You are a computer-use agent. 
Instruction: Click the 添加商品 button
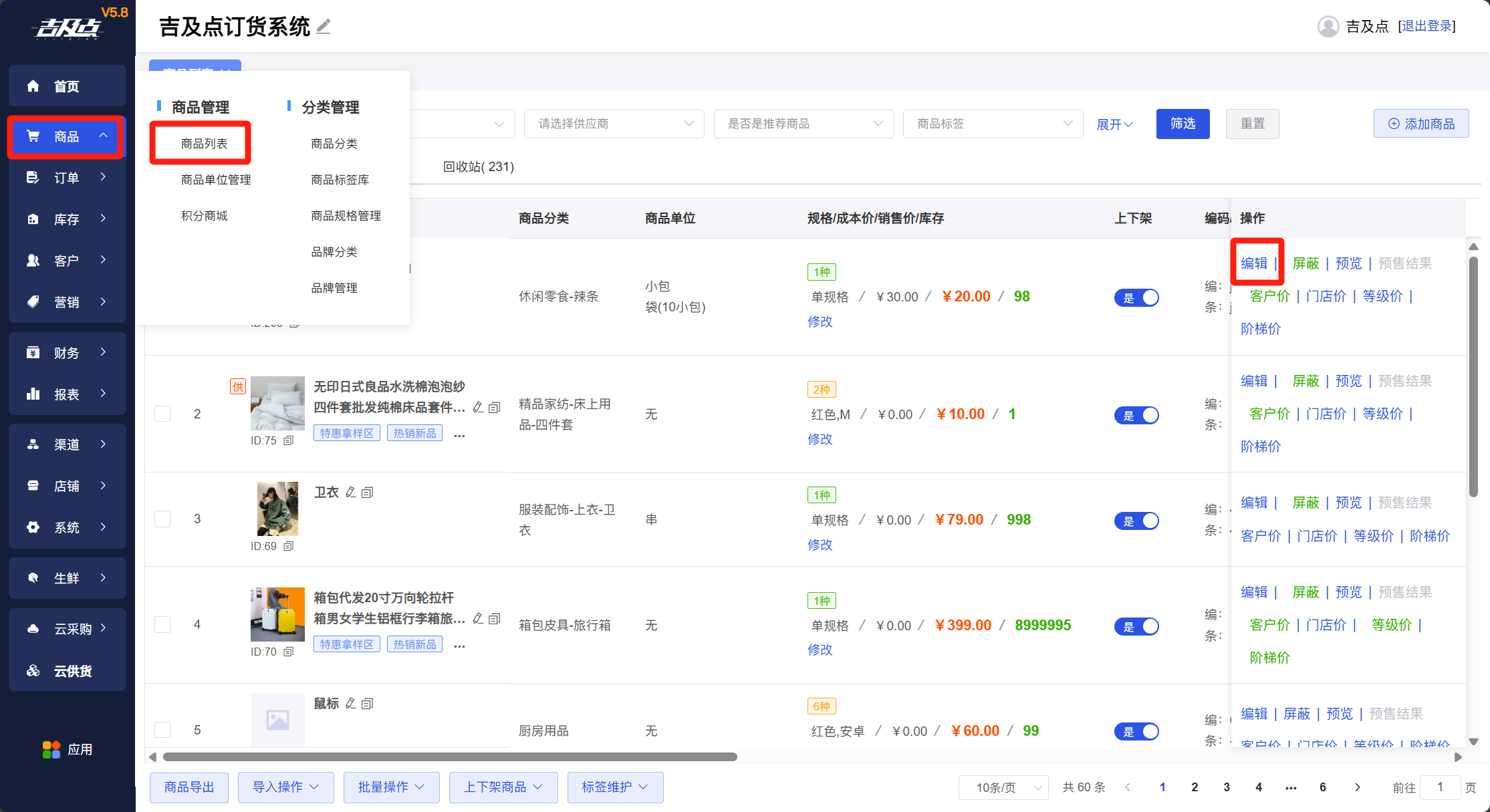point(1421,124)
